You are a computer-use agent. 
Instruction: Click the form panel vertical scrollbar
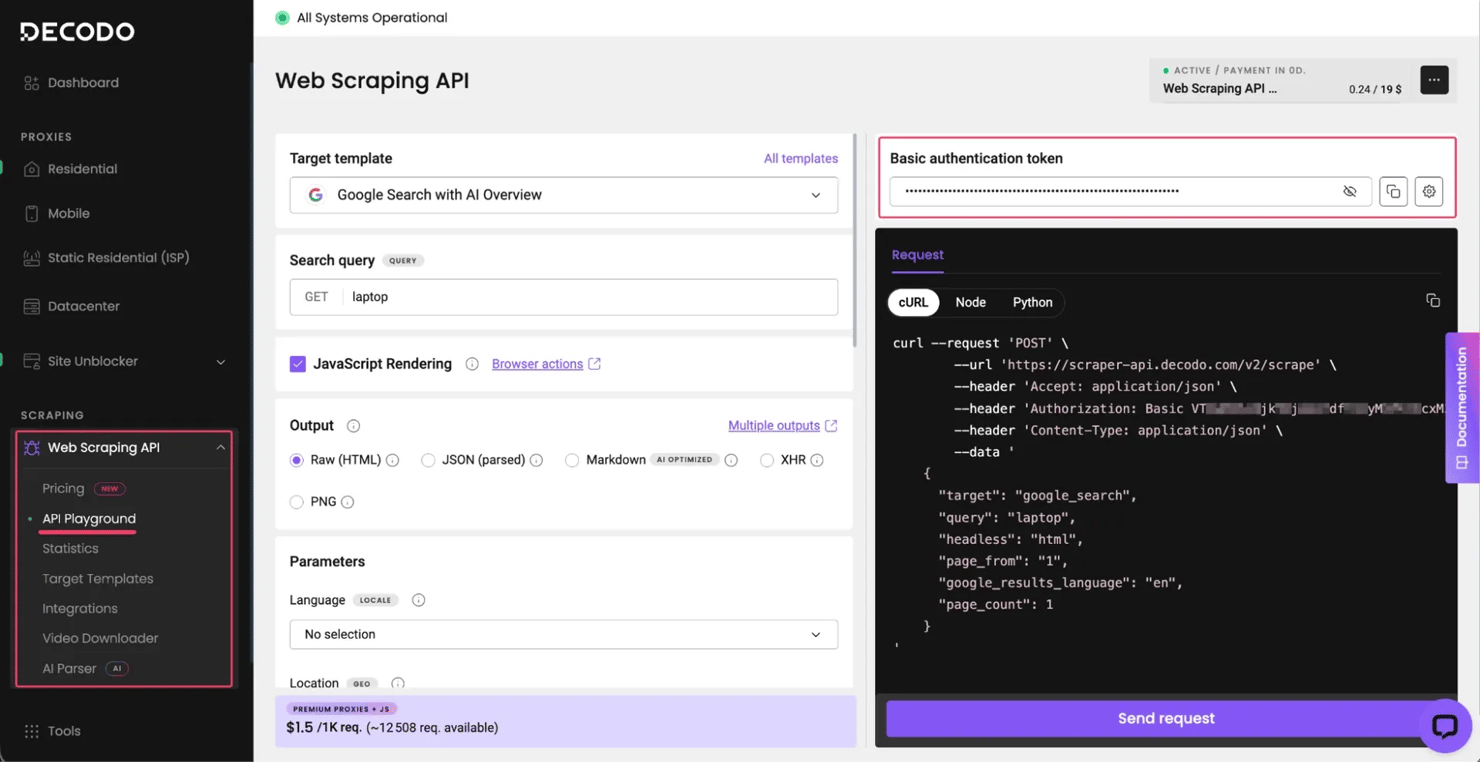click(855, 240)
